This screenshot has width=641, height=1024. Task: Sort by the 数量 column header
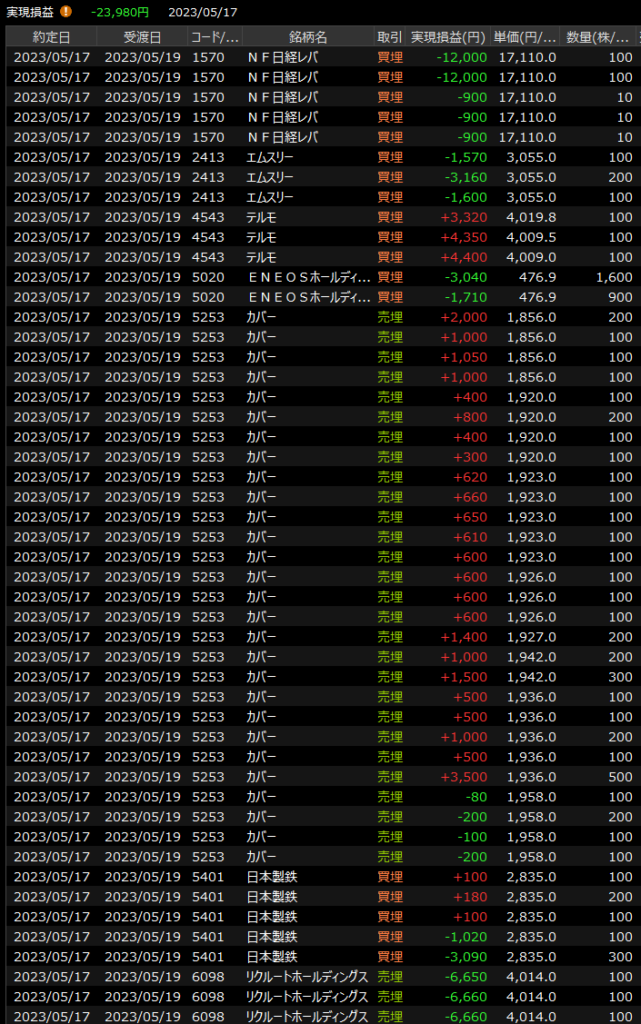(x=599, y=37)
